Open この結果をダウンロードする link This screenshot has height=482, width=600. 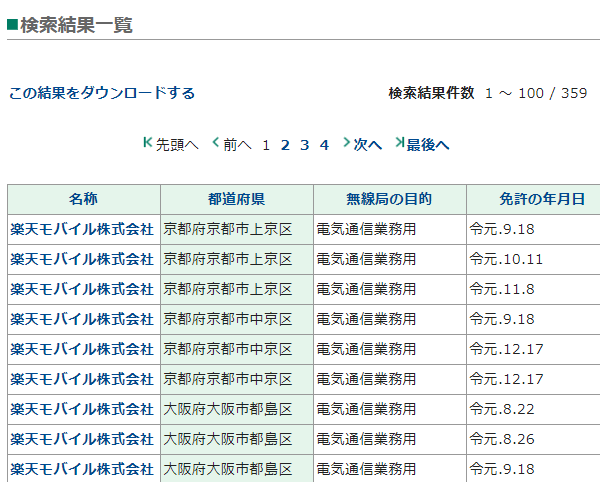(x=102, y=93)
